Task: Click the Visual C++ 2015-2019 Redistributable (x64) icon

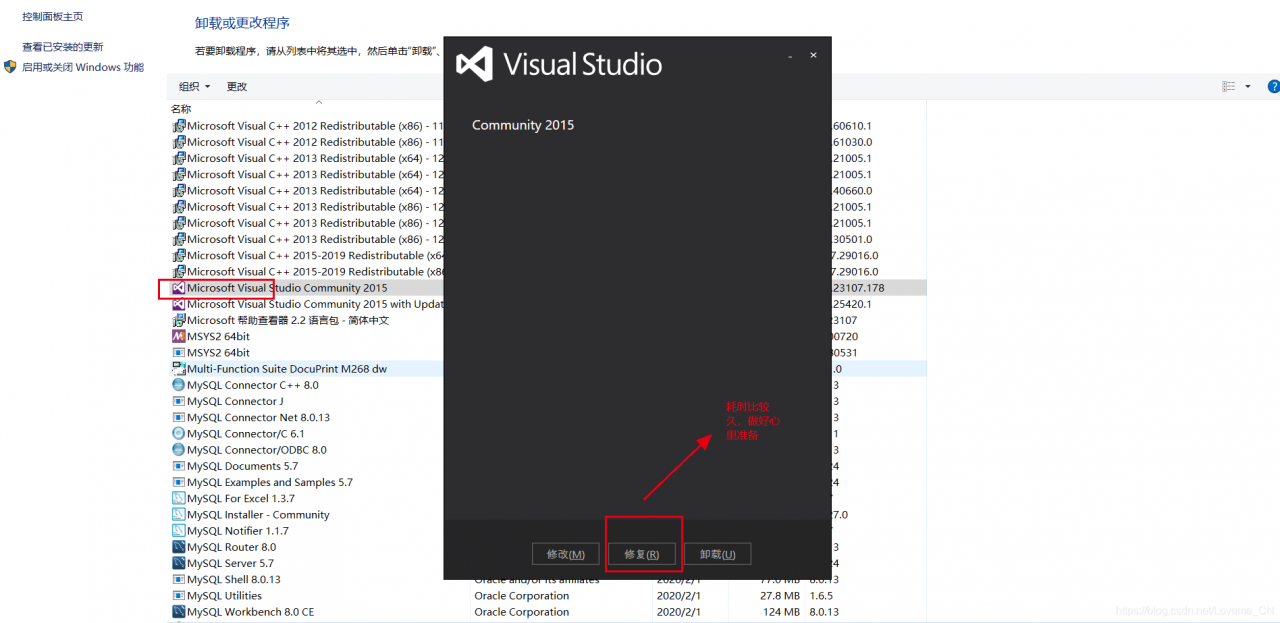Action: 179,255
